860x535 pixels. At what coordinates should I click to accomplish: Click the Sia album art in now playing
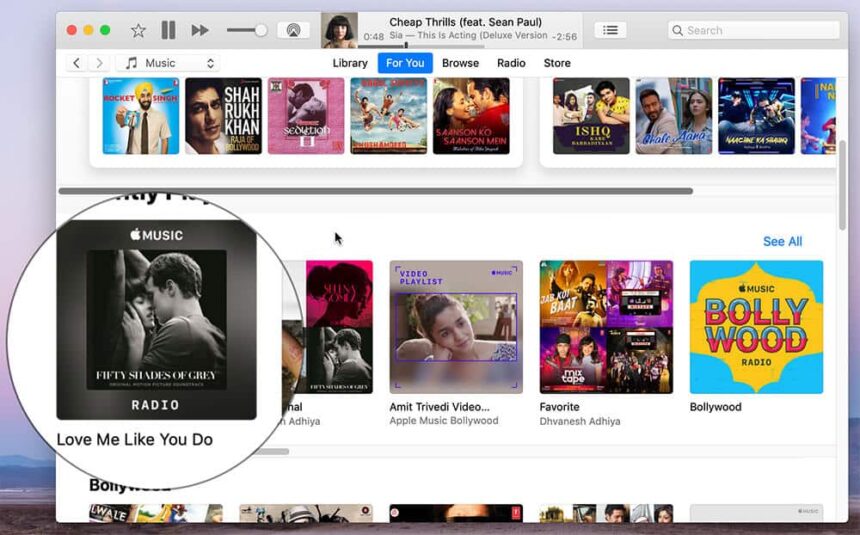339,30
